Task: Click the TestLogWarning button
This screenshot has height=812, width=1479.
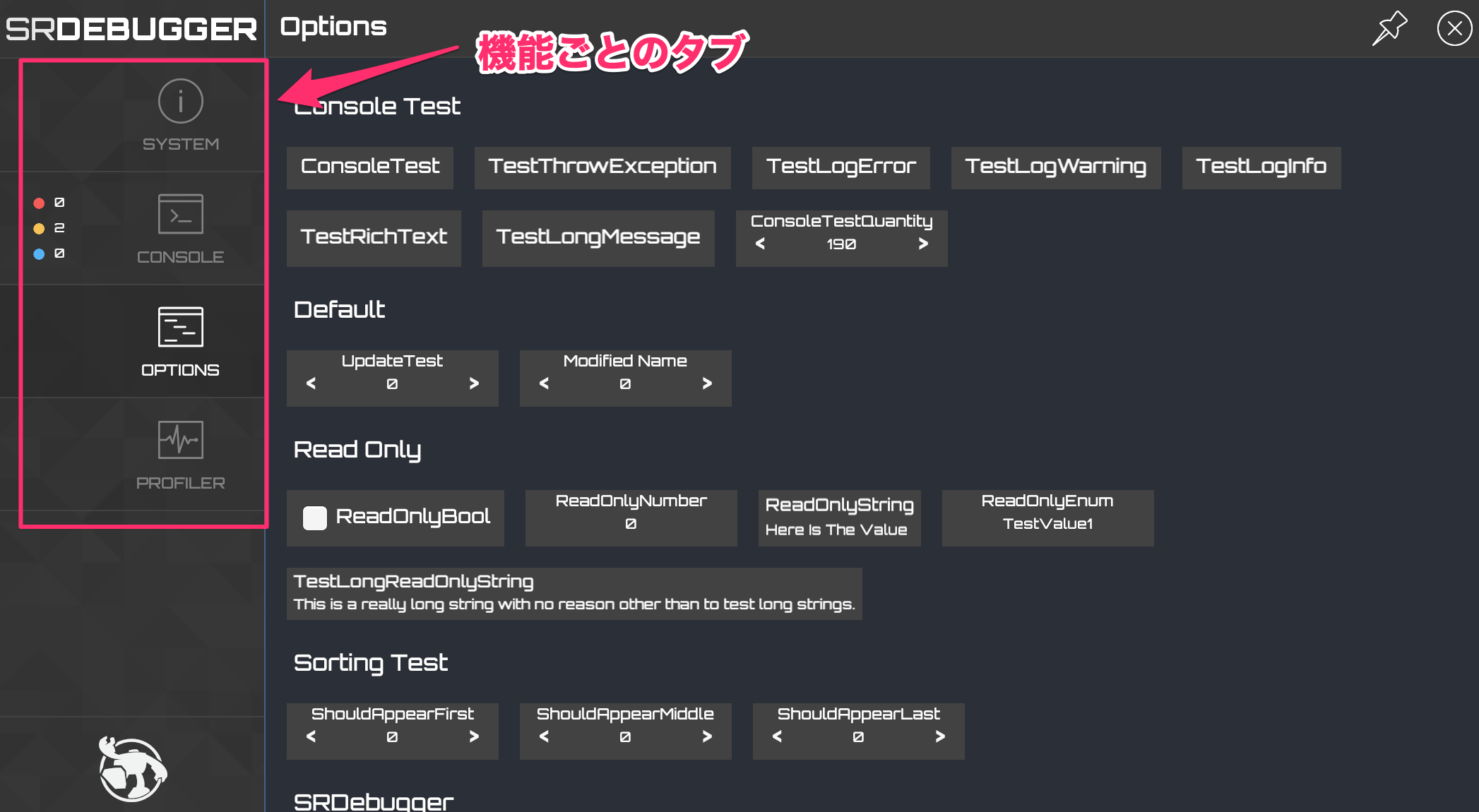Action: [1056, 167]
